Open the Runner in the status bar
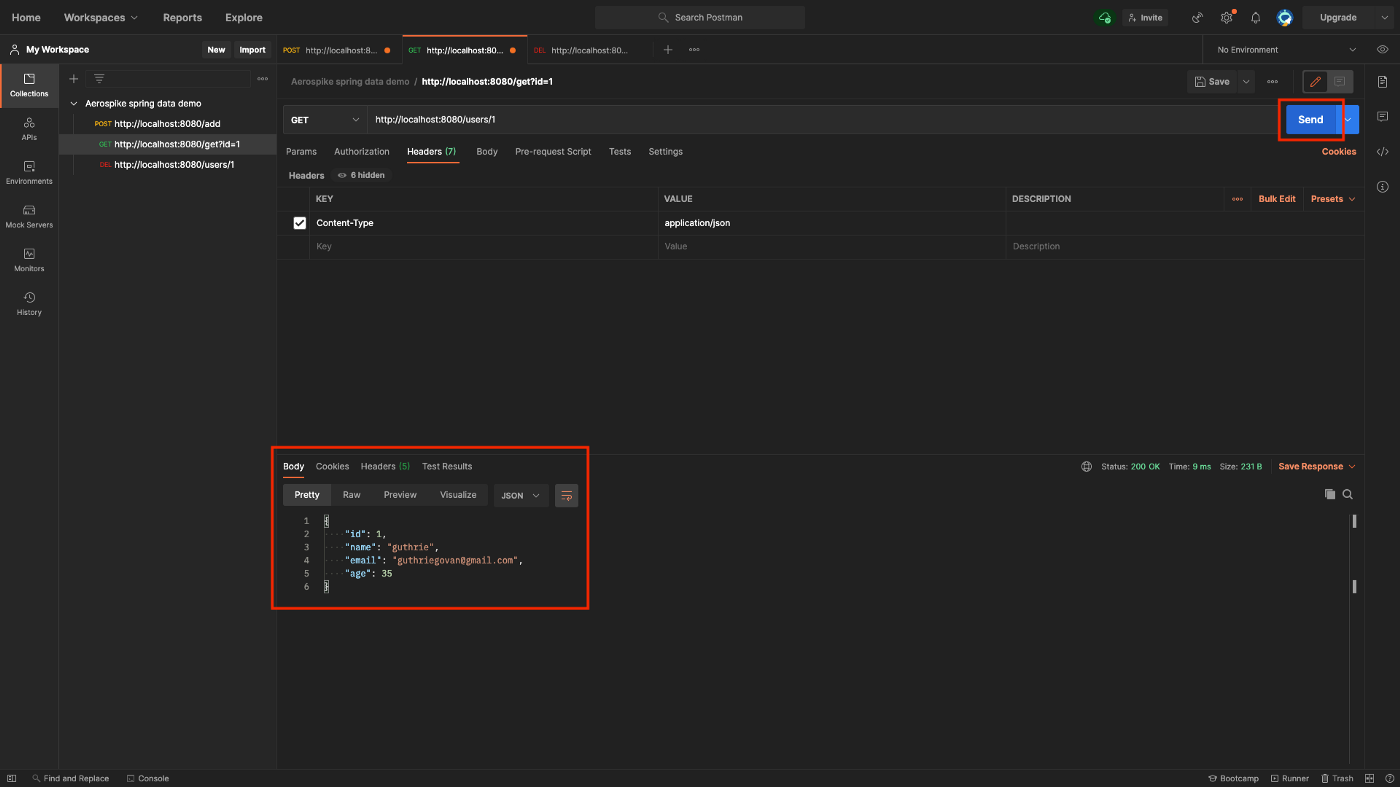Viewport: 1400px width, 787px height. tap(1290, 778)
